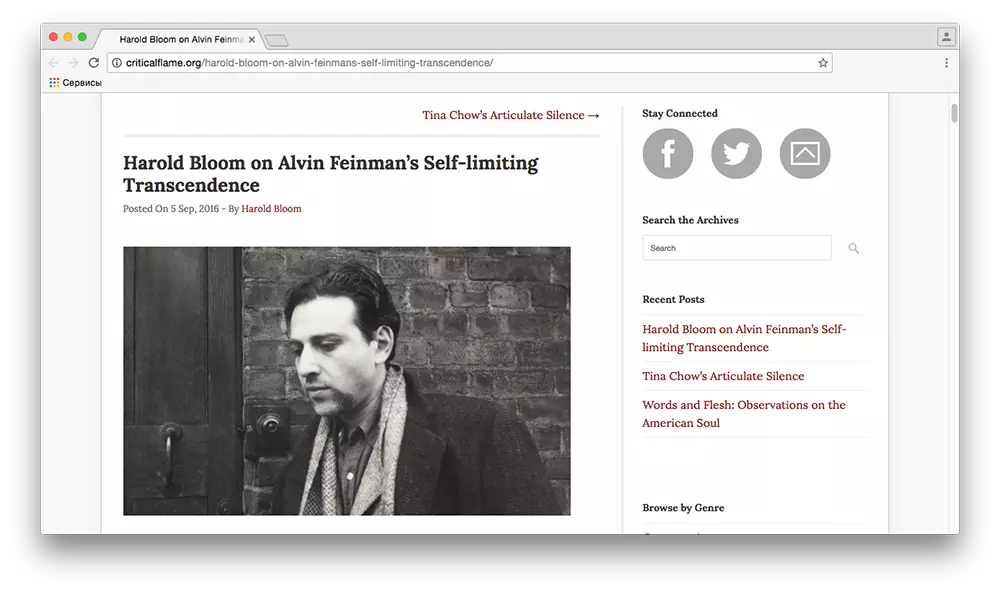Bookmark page with the star icon
The image size is (1000, 592).
[x=823, y=63]
